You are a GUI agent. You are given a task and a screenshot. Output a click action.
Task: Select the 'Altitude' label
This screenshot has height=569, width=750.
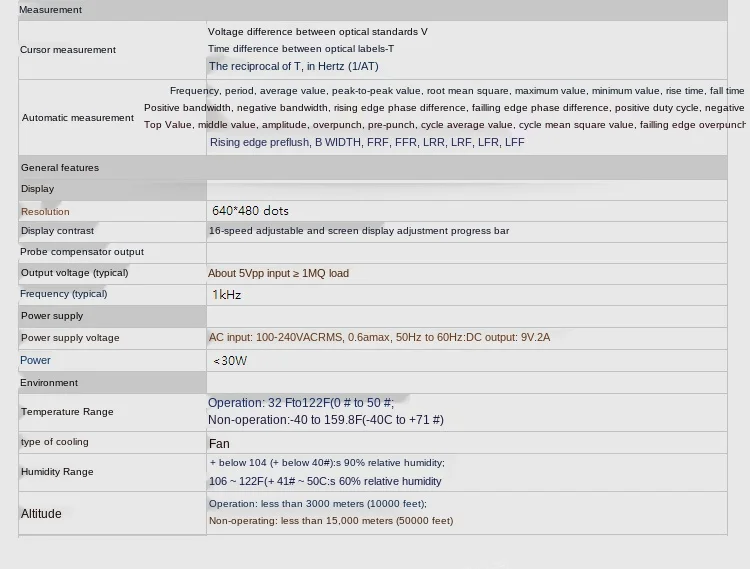coord(41,514)
